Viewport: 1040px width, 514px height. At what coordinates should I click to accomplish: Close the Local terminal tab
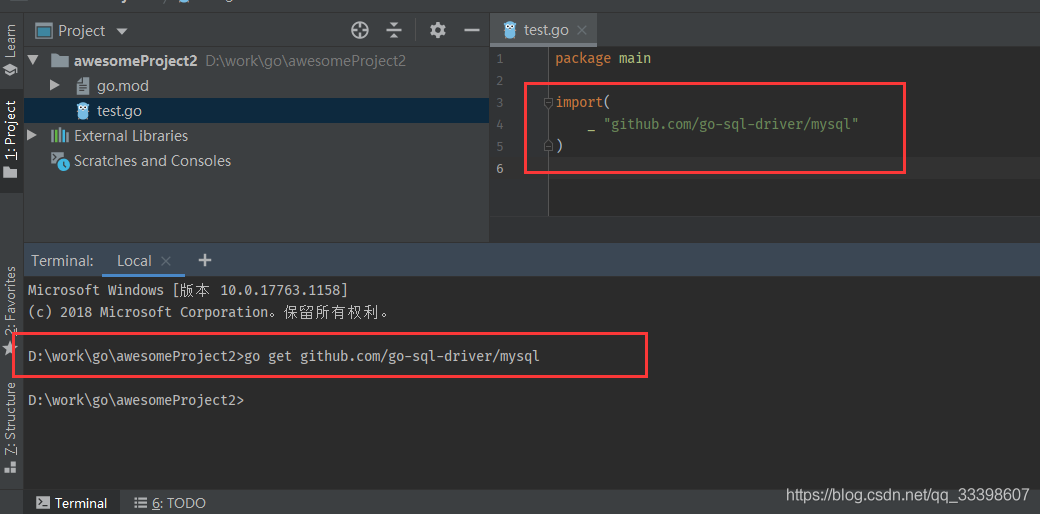click(x=166, y=261)
